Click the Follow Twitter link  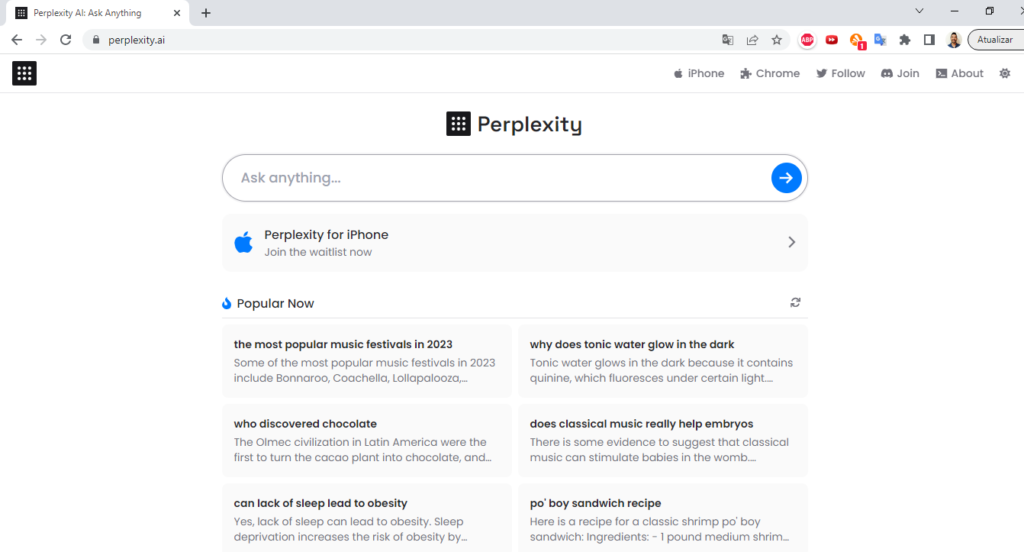pos(840,73)
